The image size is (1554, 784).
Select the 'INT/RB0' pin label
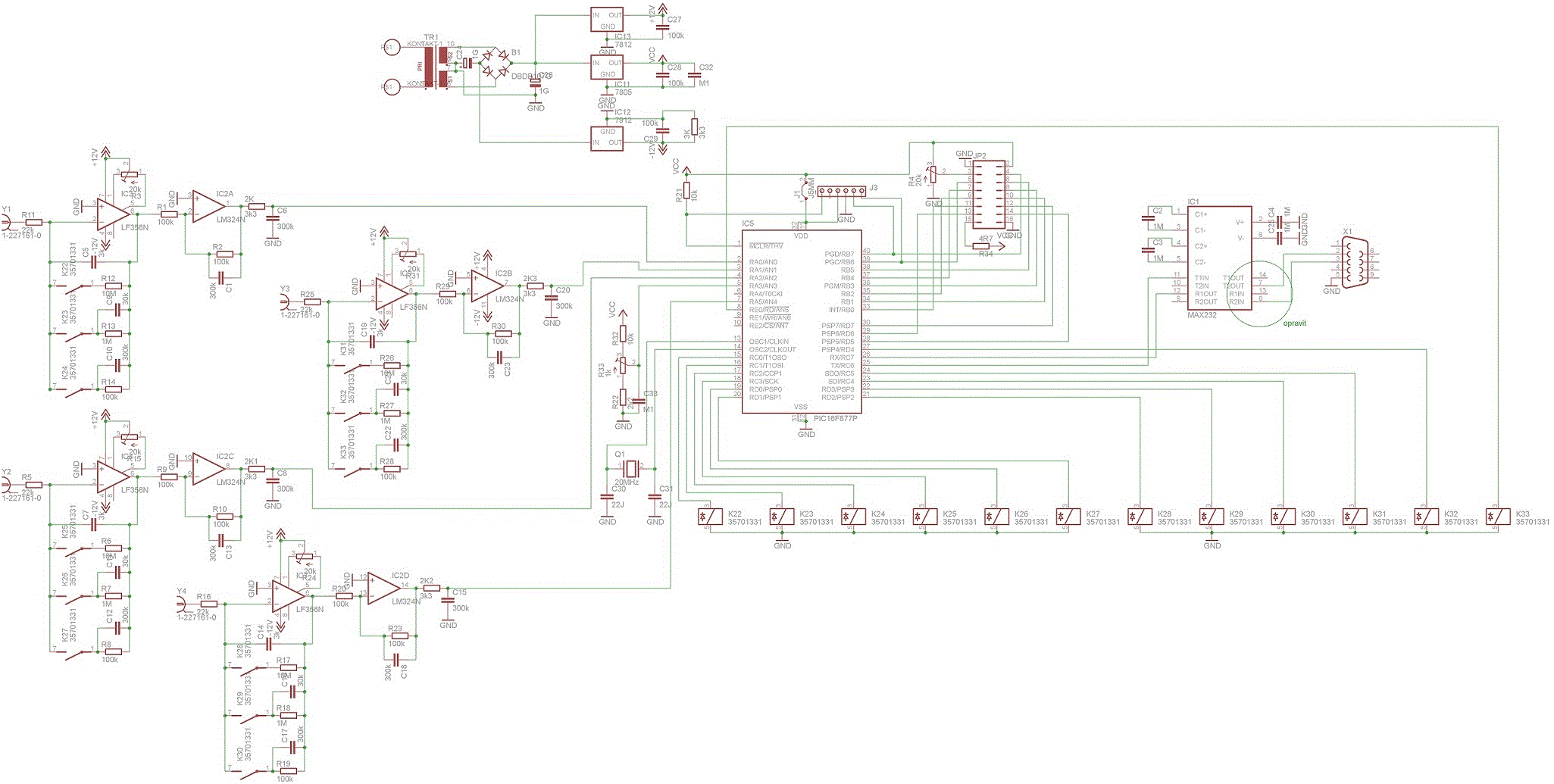click(841, 310)
